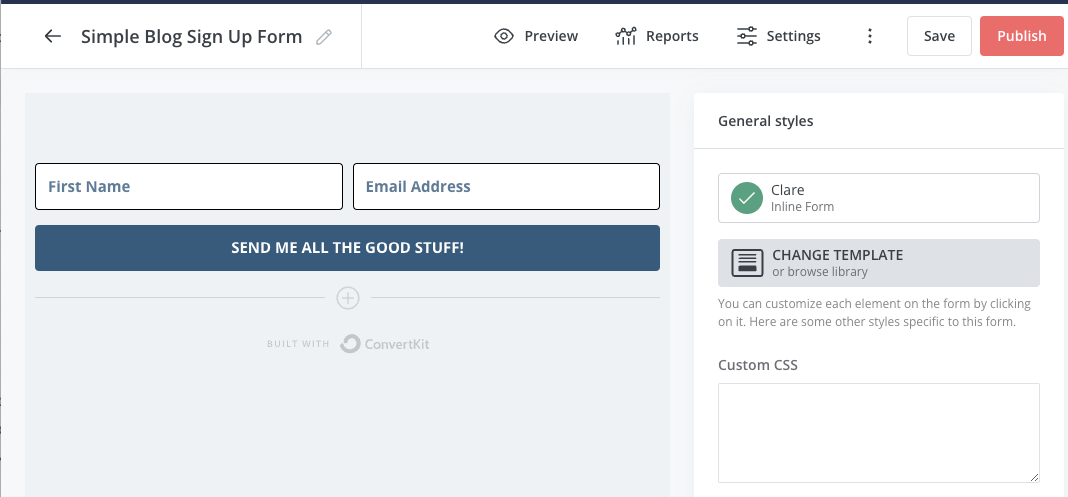This screenshot has width=1068, height=497.
Task: Click the back arrow icon
Action: click(x=52, y=36)
